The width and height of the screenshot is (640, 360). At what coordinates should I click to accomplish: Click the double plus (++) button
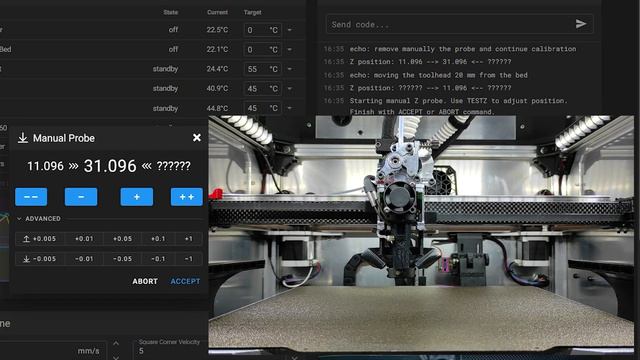click(x=187, y=197)
